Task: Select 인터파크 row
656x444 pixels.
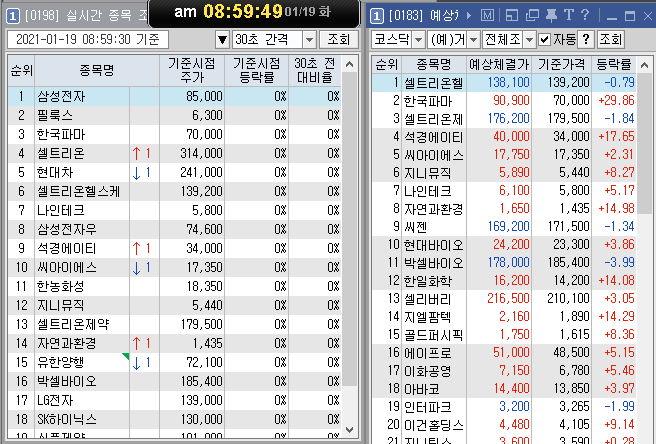Action: 504,407
